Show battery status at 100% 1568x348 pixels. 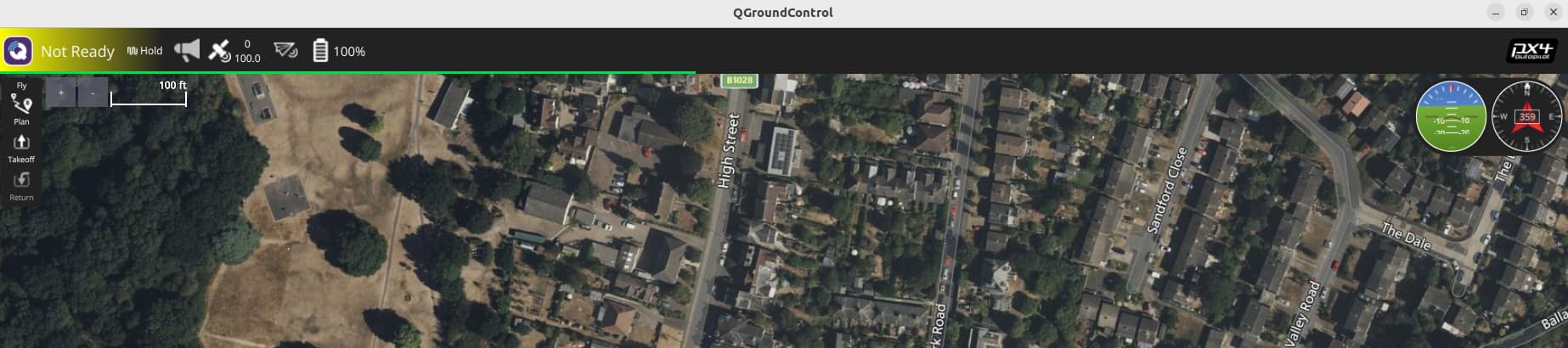coord(339,51)
